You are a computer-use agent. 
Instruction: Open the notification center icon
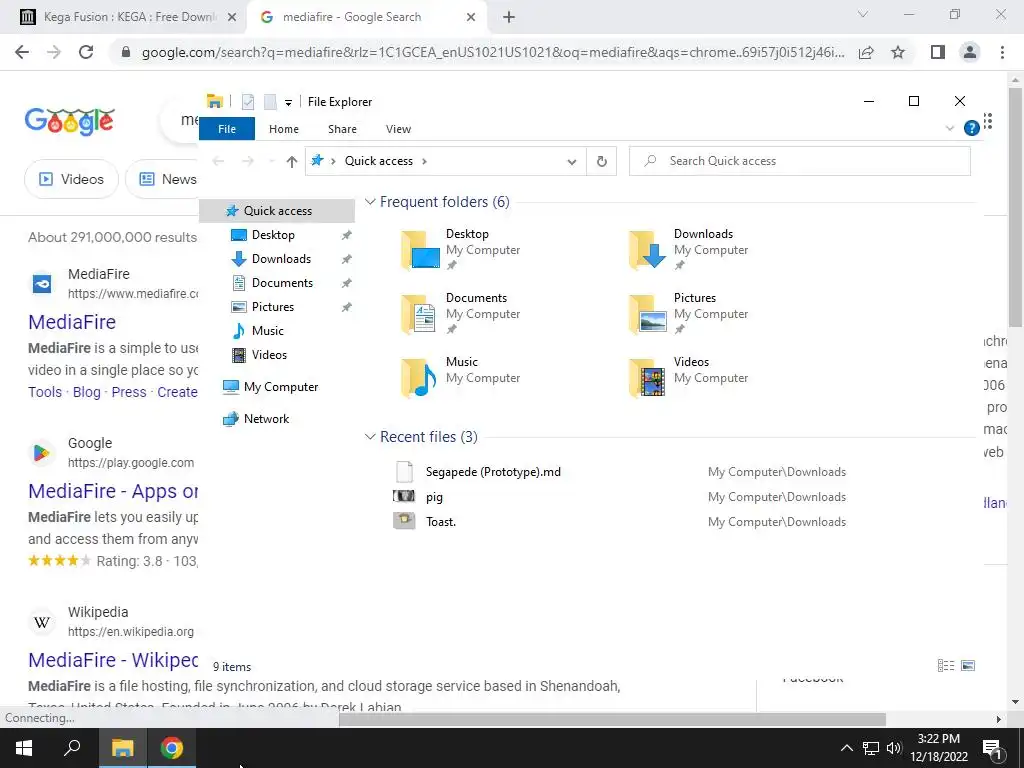(992, 748)
